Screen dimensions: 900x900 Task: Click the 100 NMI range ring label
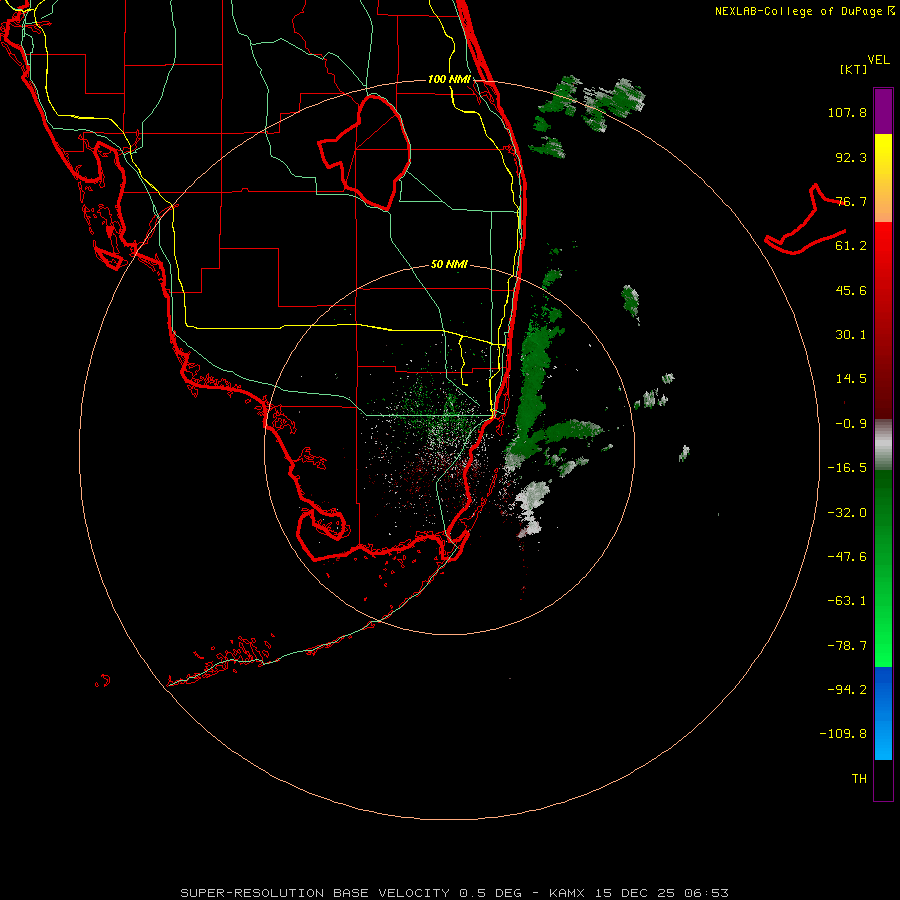click(449, 79)
